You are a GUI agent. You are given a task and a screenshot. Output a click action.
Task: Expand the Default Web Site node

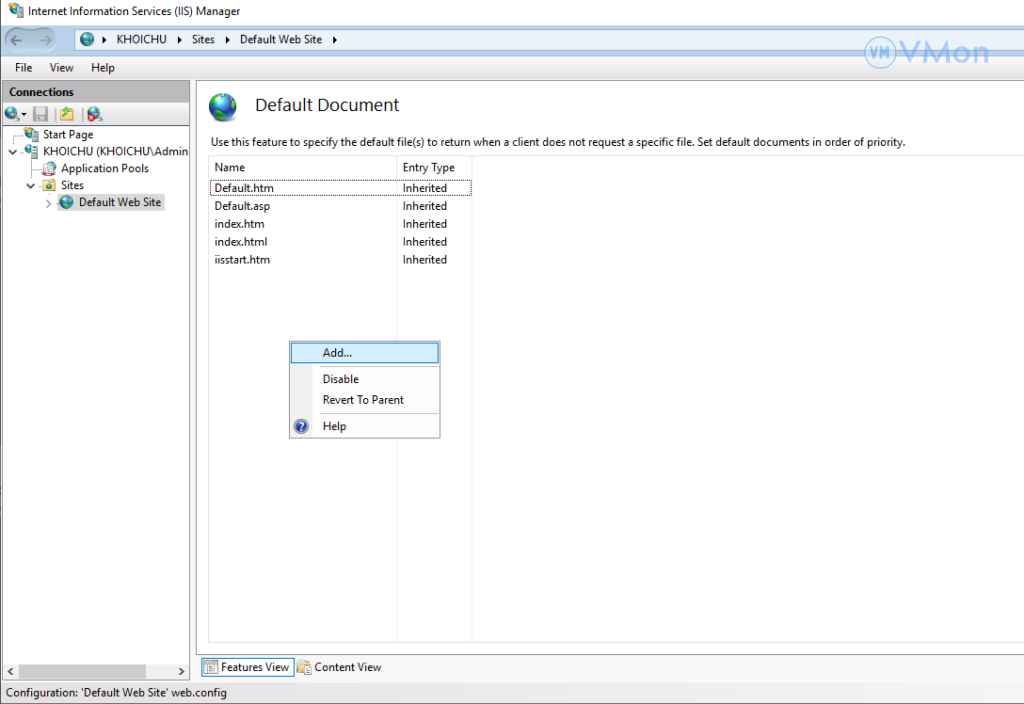click(x=48, y=203)
